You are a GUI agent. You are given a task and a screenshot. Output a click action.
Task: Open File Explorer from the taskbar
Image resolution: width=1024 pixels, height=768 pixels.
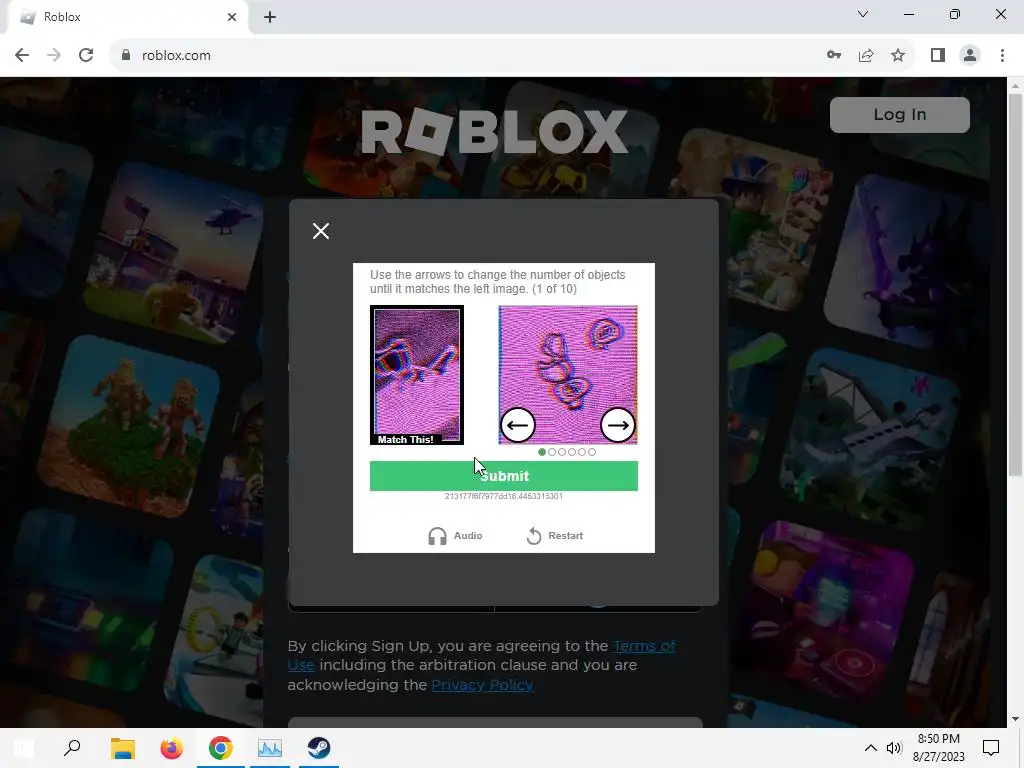122,748
